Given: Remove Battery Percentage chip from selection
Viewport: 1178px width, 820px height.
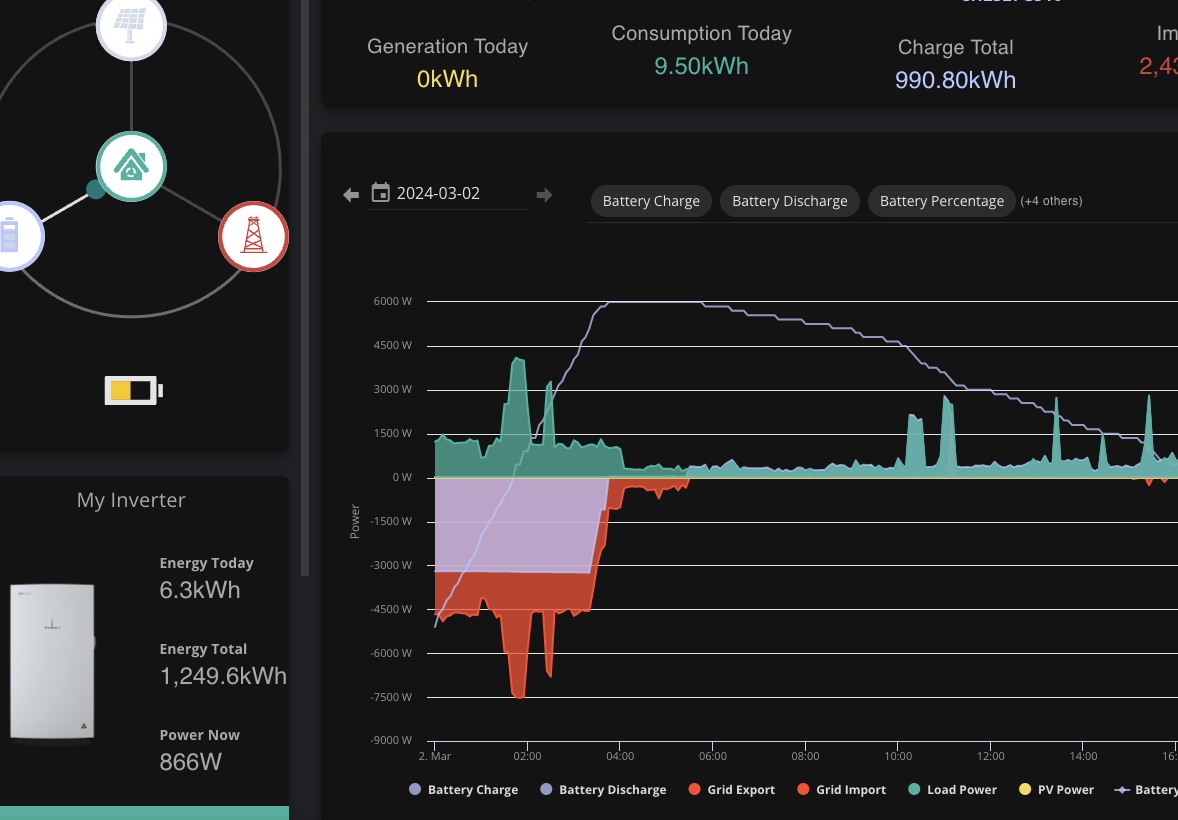Looking at the screenshot, I should (x=941, y=201).
